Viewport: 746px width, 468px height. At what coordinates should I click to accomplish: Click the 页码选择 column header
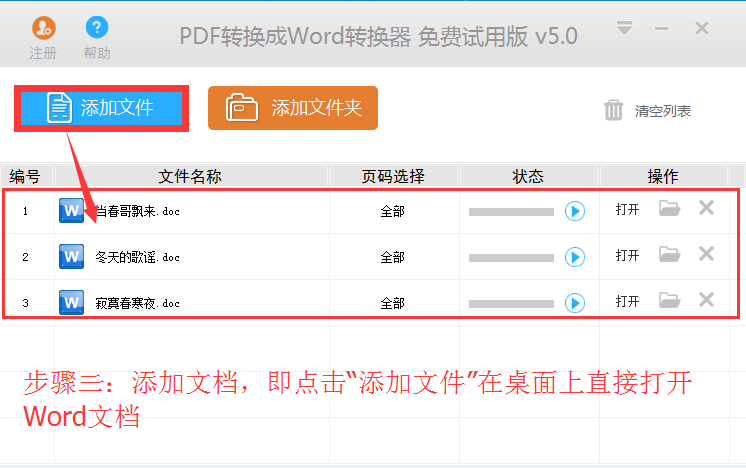click(393, 176)
